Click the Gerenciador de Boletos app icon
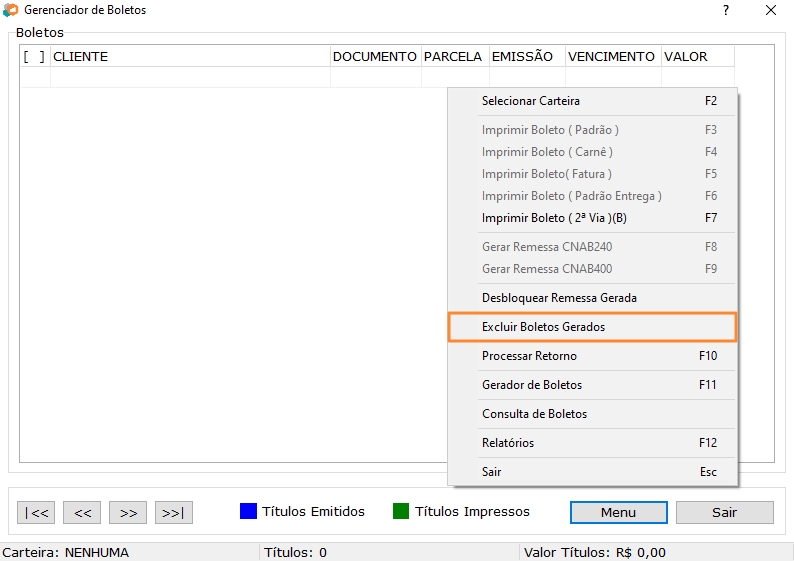794x561 pixels. pos(10,10)
